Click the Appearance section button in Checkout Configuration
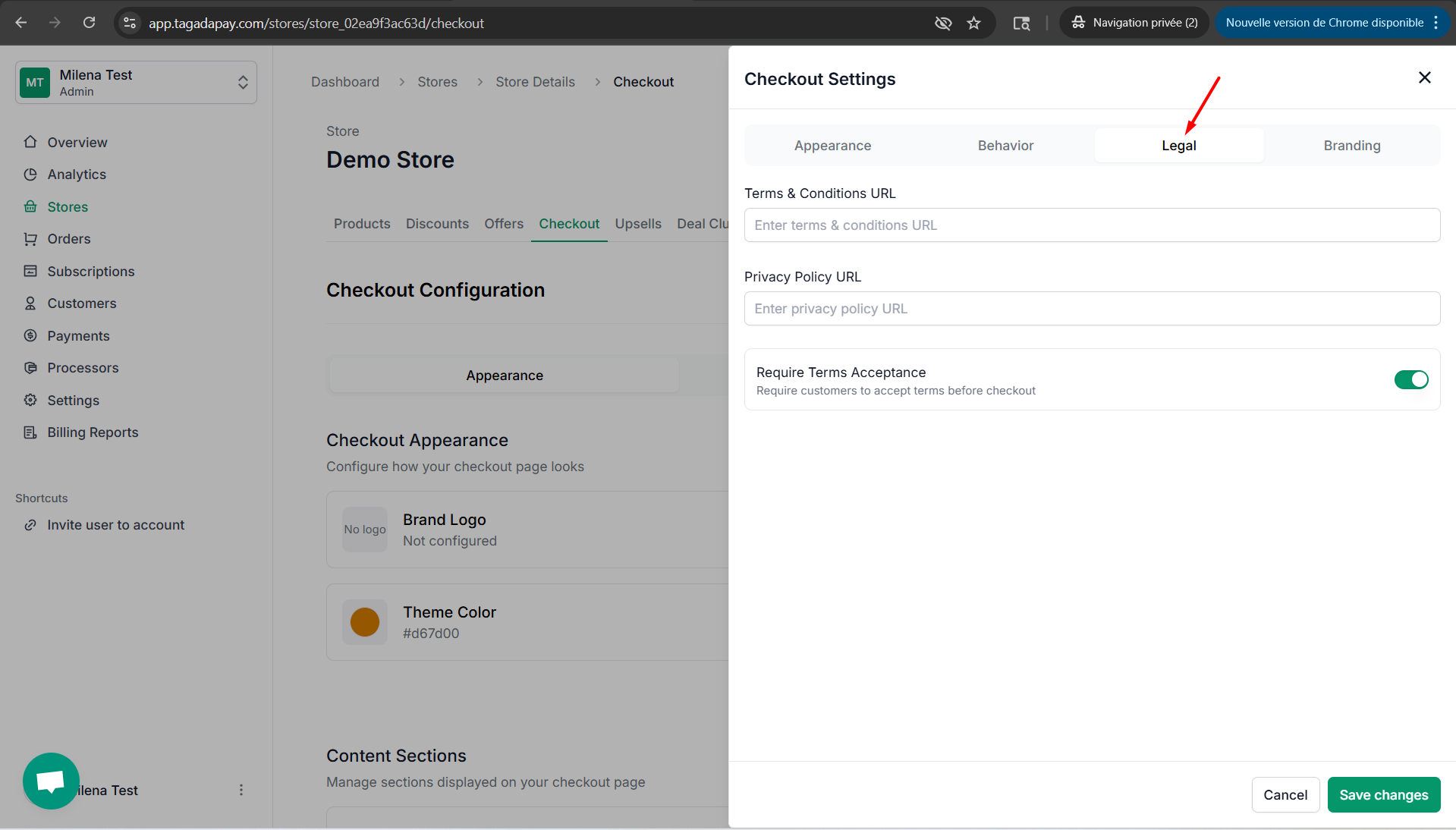The height and width of the screenshot is (830, 1456). 505,376
